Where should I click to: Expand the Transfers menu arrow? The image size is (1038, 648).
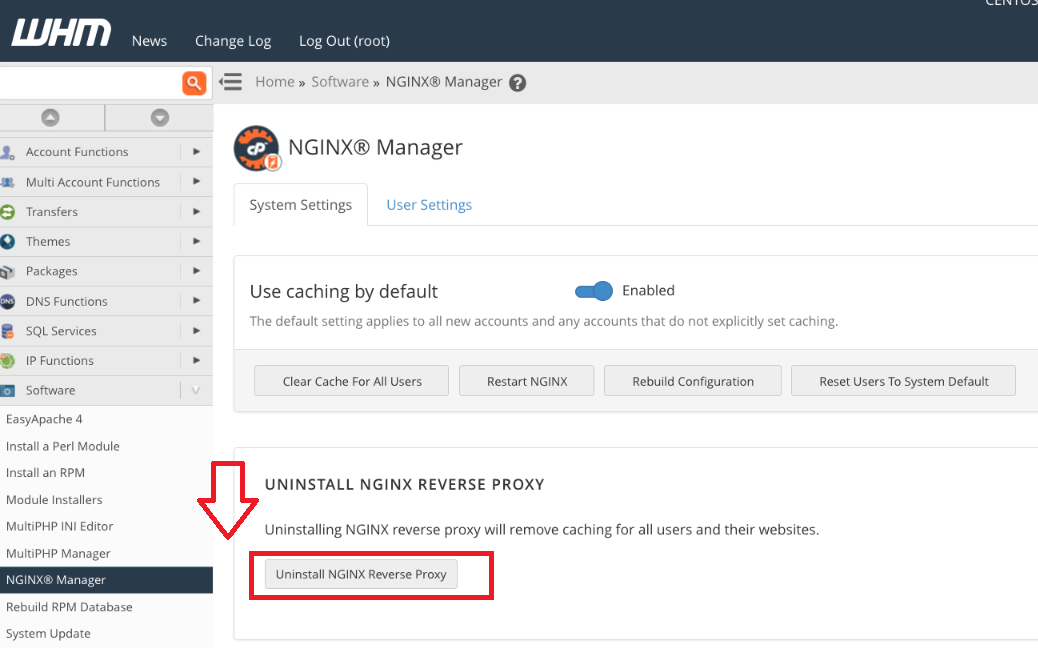pyautogui.click(x=196, y=212)
